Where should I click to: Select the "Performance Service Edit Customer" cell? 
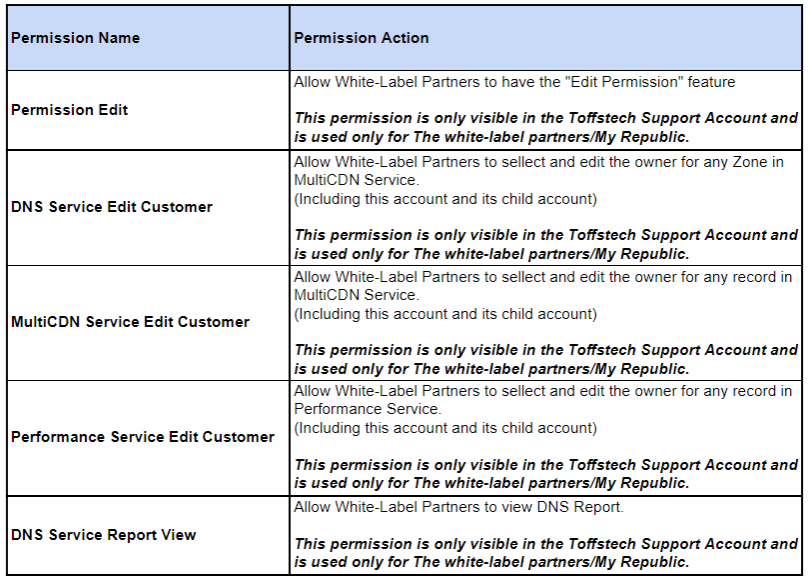143,437
